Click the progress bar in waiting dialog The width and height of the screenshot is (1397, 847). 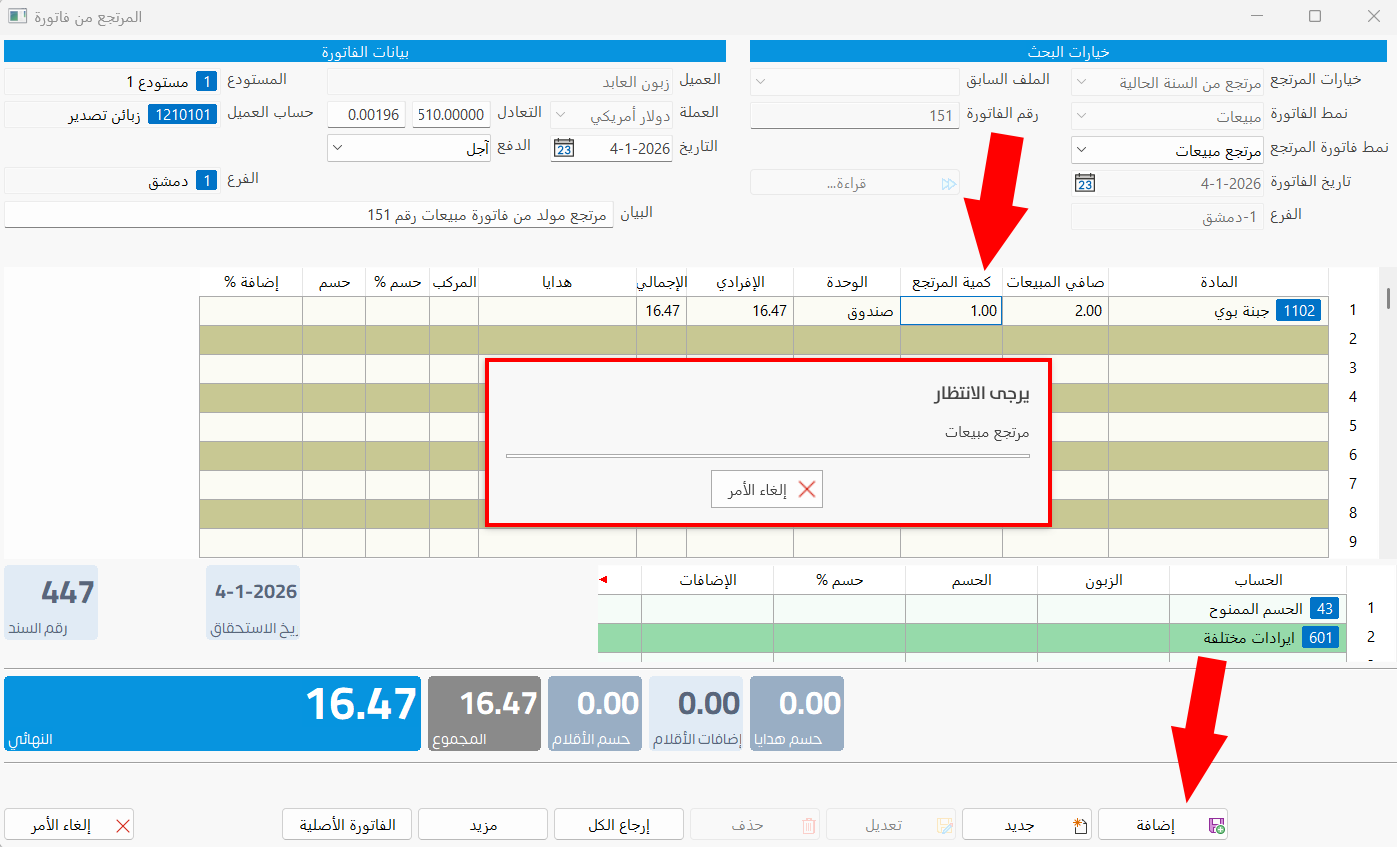[767, 456]
